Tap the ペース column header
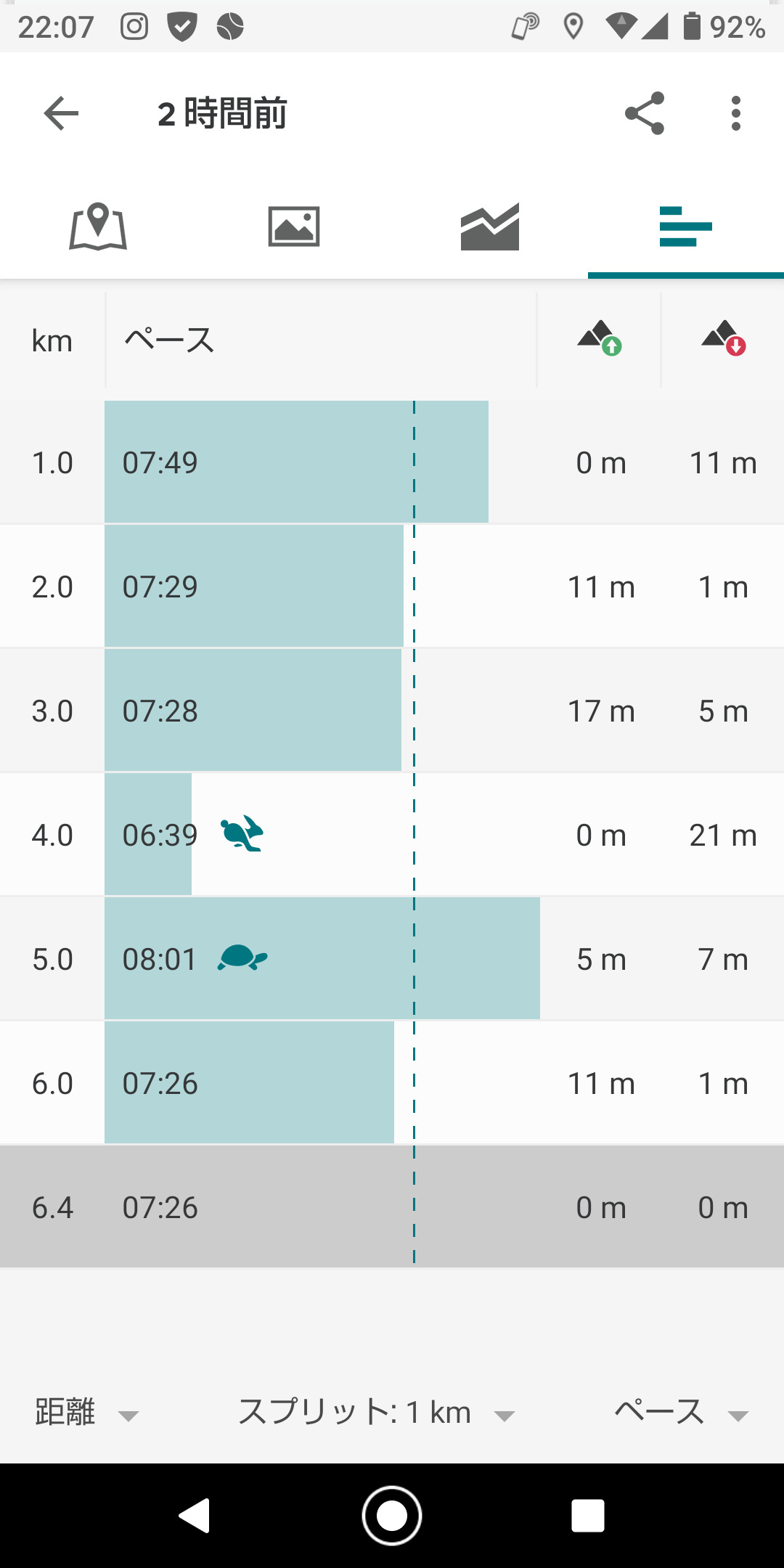This screenshot has width=784, height=1568. (169, 340)
